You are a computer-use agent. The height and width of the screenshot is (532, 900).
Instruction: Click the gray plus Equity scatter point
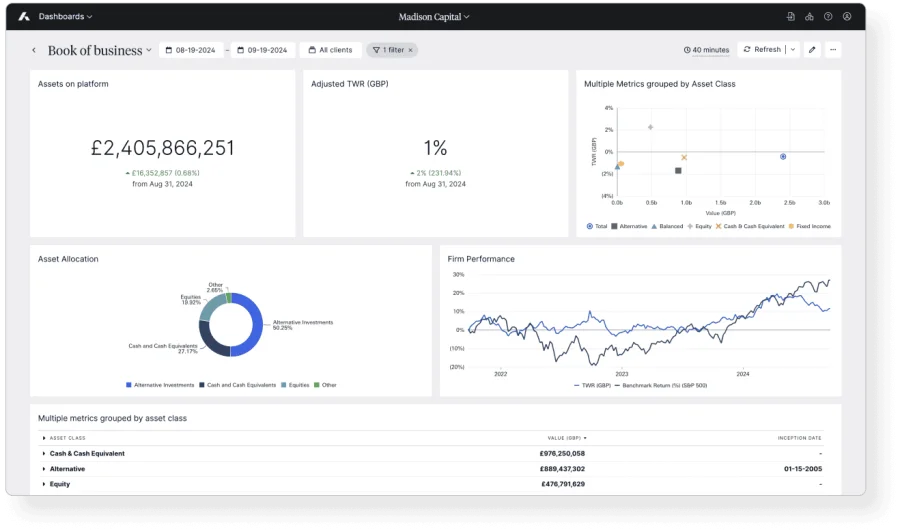coord(650,127)
